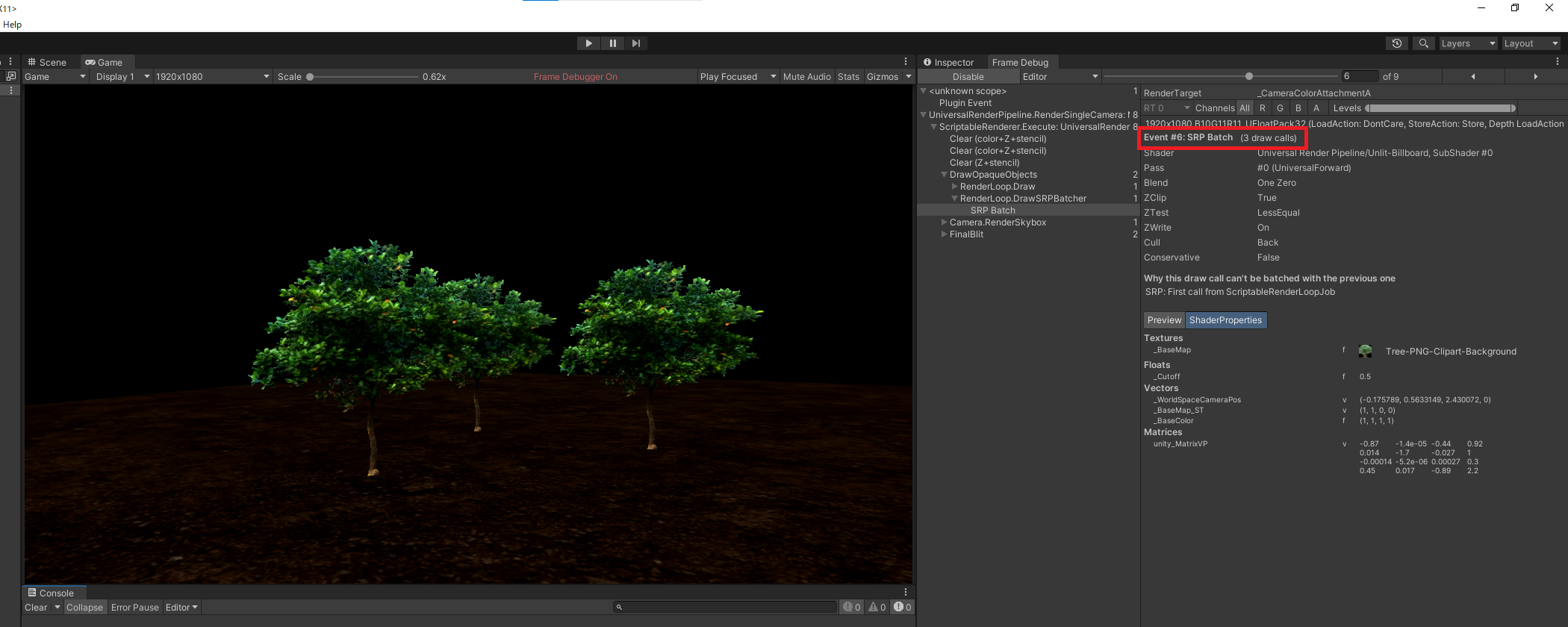Image resolution: width=1568 pixels, height=627 pixels.
Task: Click the search magnifier icon in toolbar
Action: click(x=1423, y=43)
